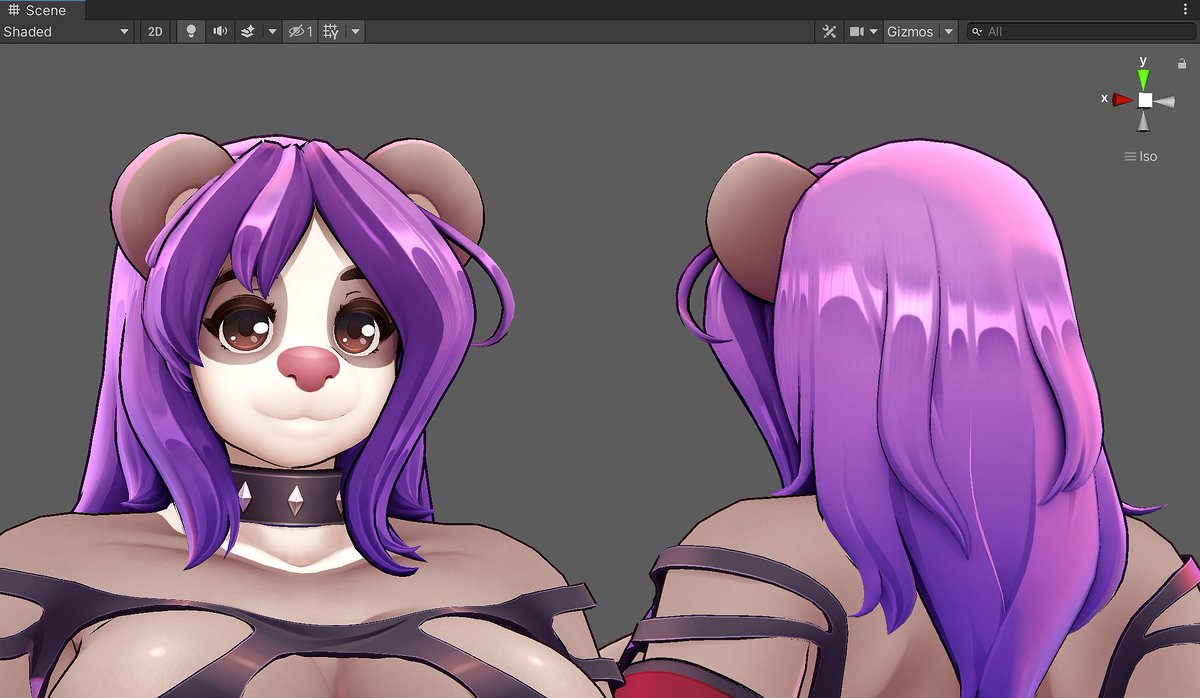Image resolution: width=1200 pixels, height=698 pixels.
Task: Open the Shaded draw mode dropdown
Action: (x=67, y=32)
